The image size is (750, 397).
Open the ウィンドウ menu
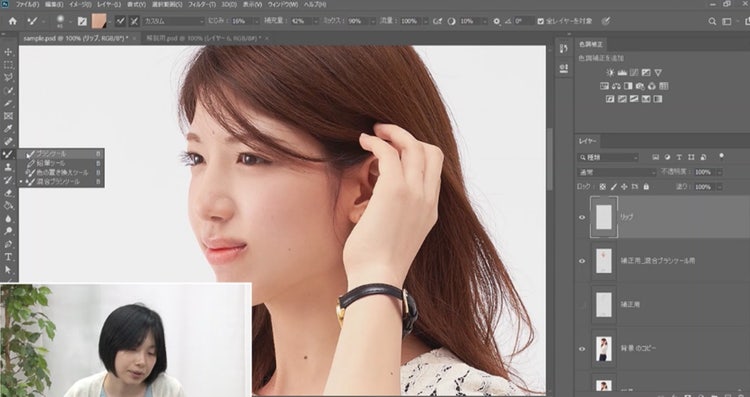[x=282, y=4]
